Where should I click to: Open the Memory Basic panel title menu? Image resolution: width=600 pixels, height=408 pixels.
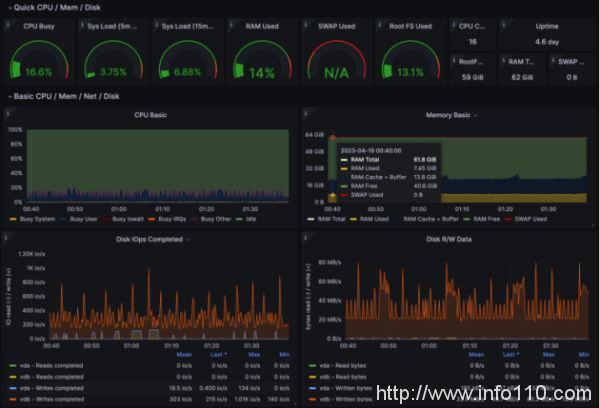[447, 115]
